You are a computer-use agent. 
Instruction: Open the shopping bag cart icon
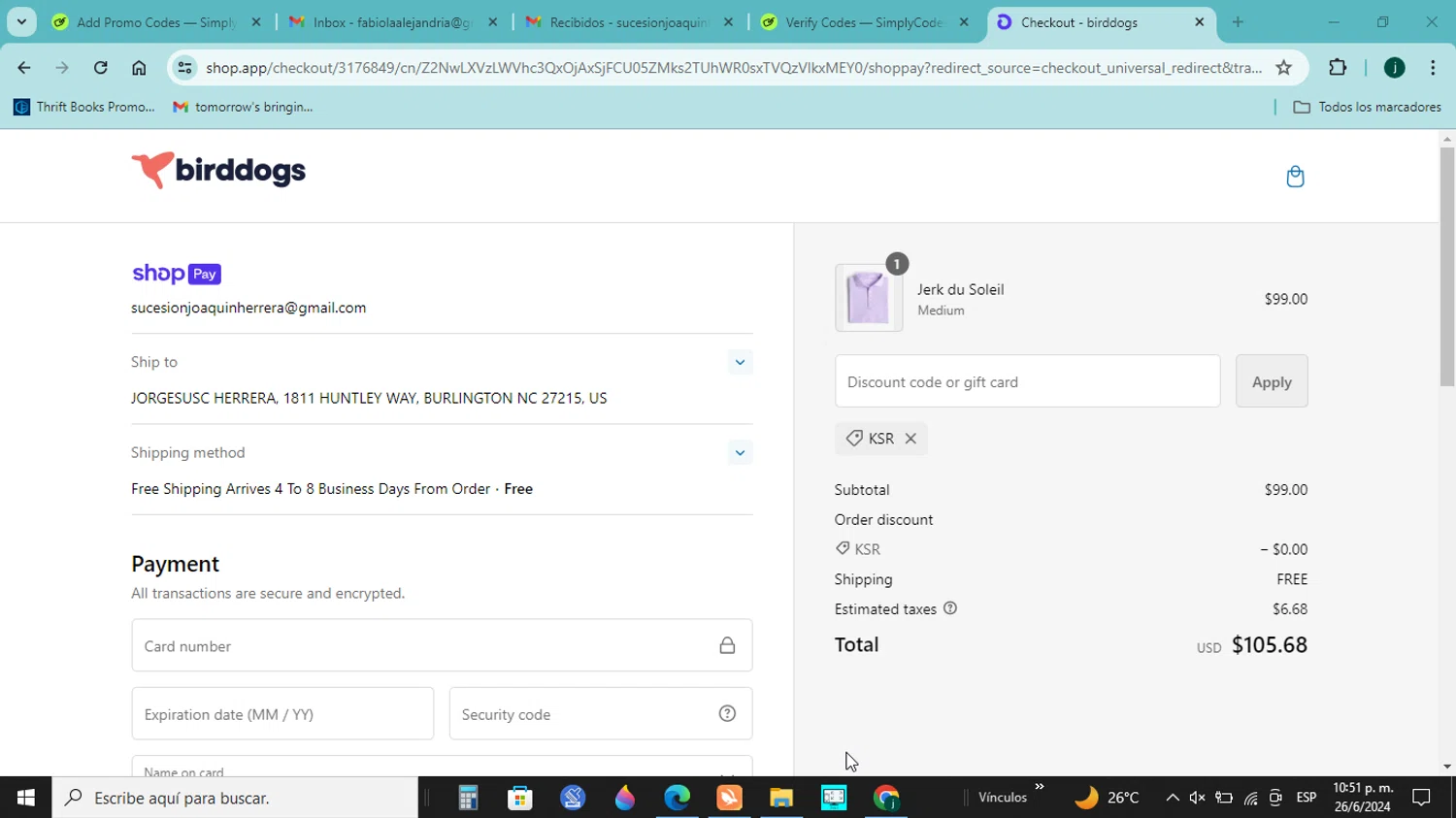[1295, 177]
